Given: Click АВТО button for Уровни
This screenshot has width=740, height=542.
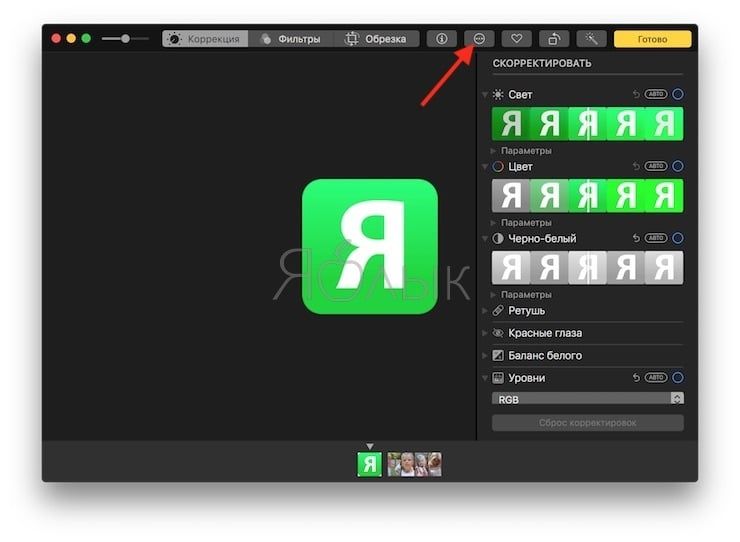Looking at the screenshot, I should tap(656, 377).
